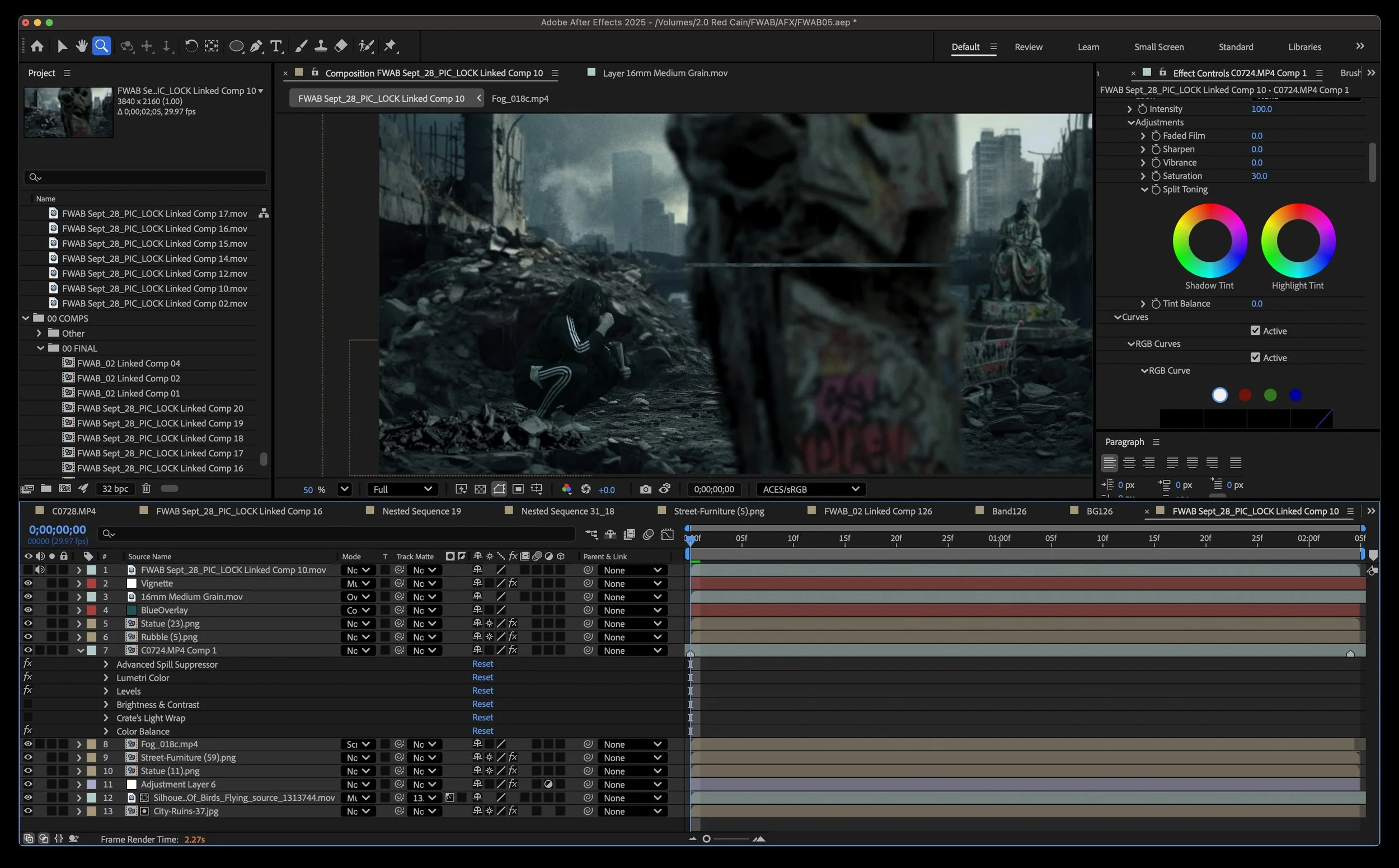
Task: Select the Clone Stamp tool
Action: [x=321, y=46]
